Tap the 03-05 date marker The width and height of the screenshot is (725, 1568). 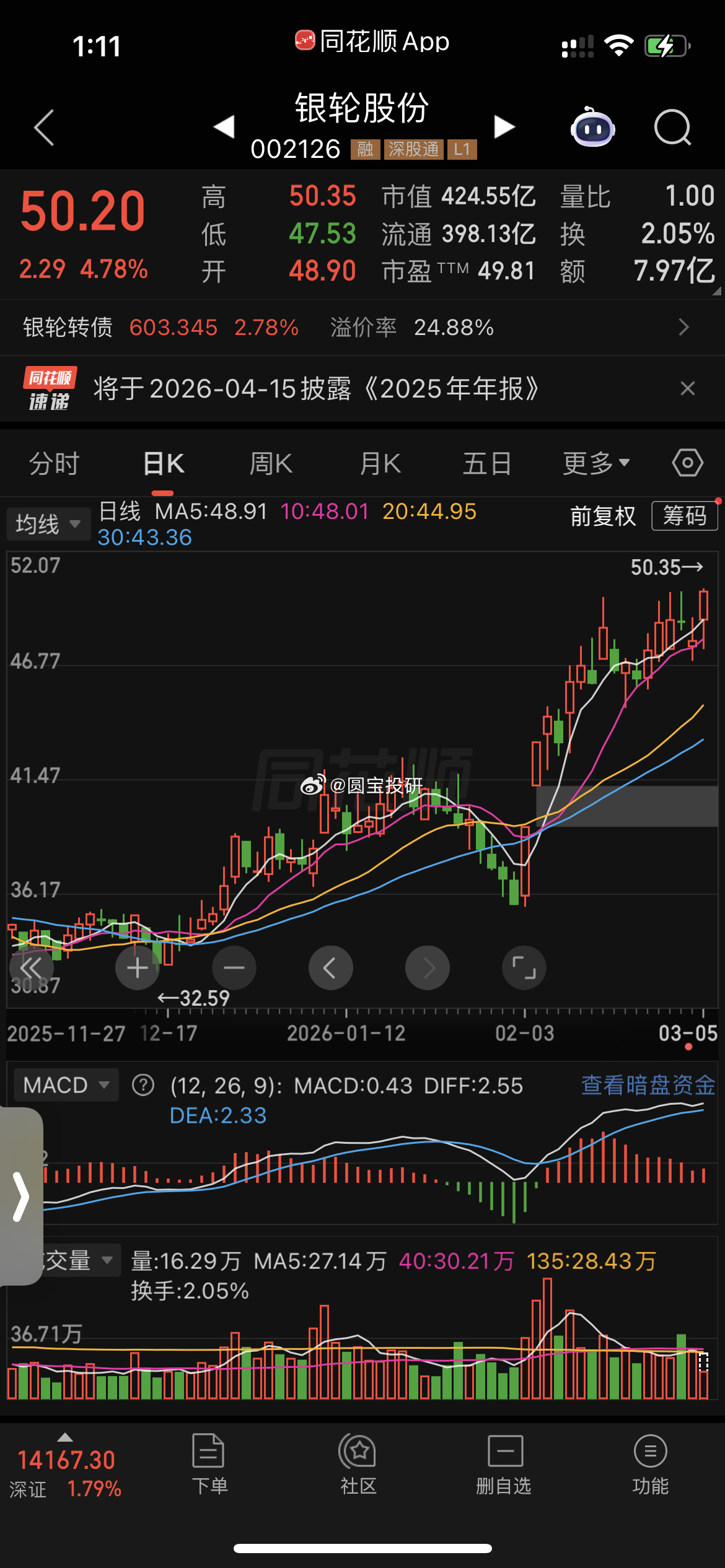pyautogui.click(x=688, y=1033)
